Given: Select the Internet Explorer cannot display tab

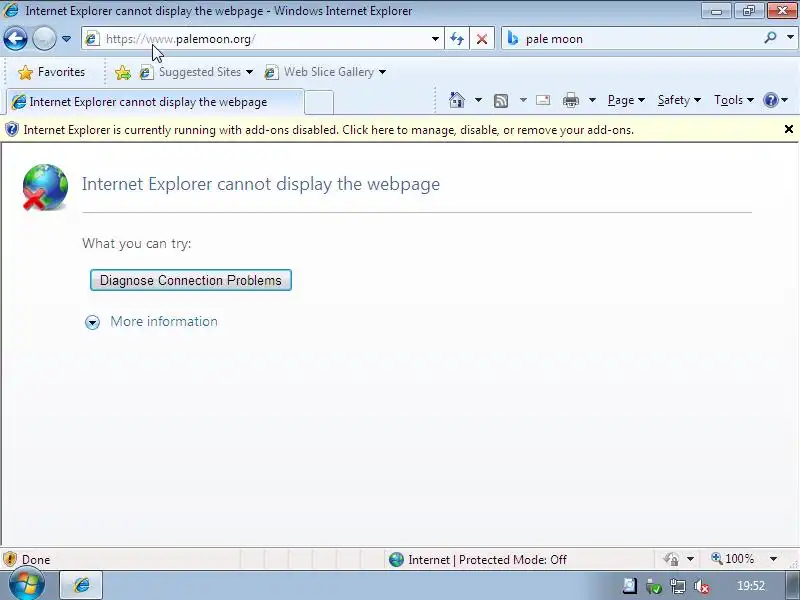Looking at the screenshot, I should point(155,102).
